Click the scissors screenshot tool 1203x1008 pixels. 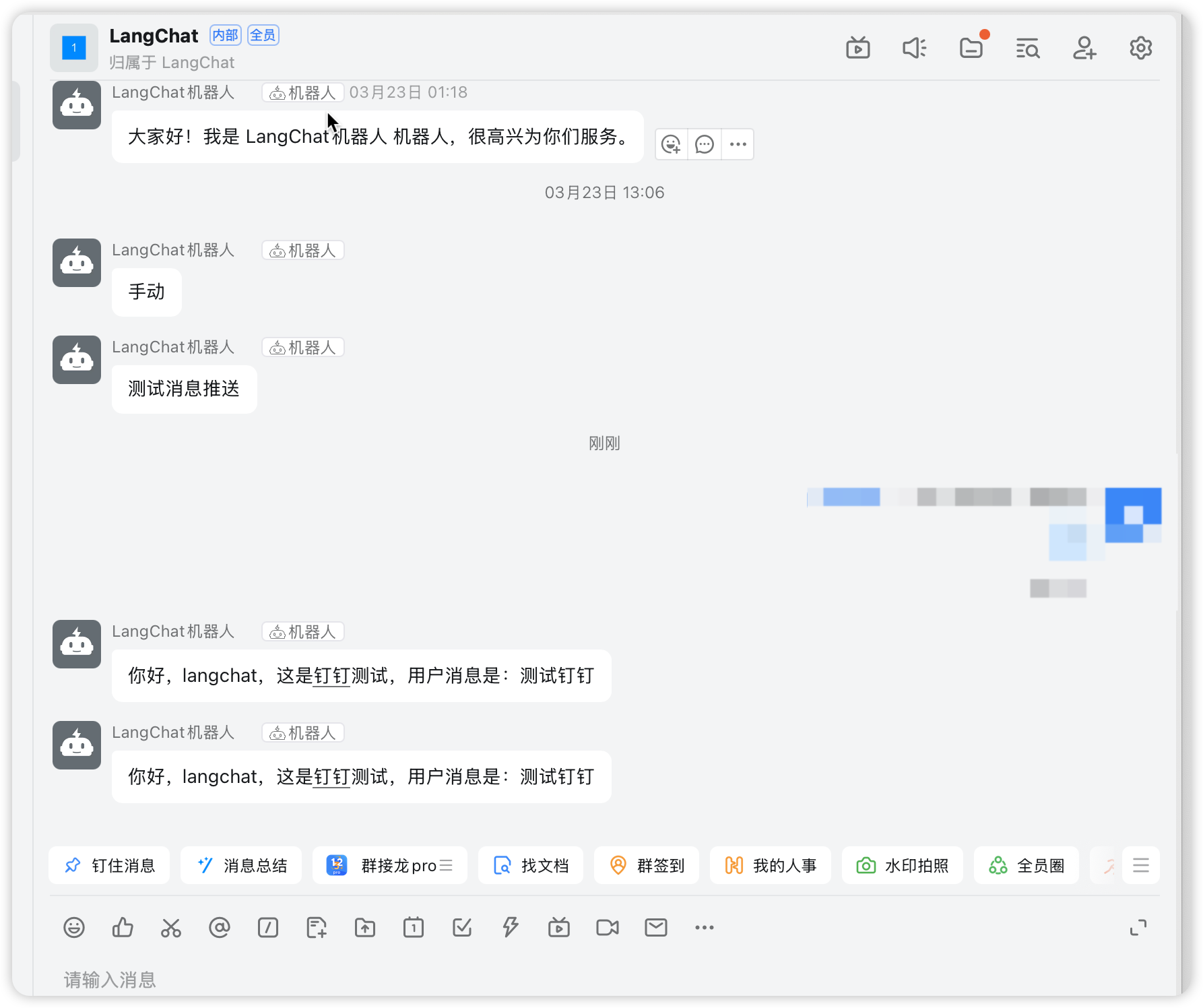pyautogui.click(x=171, y=928)
